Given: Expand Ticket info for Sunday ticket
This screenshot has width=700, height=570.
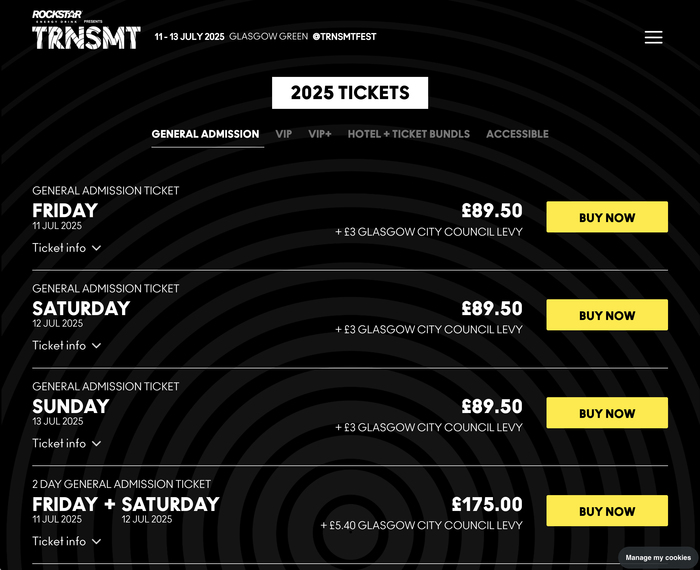Looking at the screenshot, I should click(66, 444).
